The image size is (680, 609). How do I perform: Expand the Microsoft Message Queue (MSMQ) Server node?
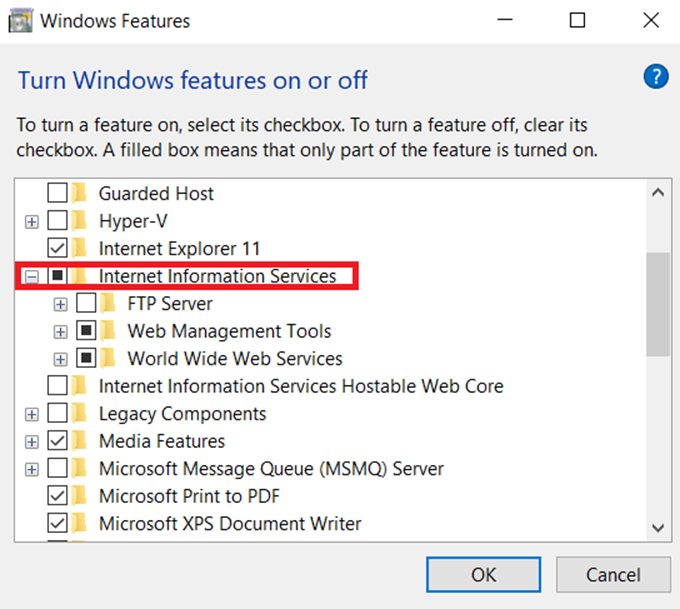(x=32, y=470)
